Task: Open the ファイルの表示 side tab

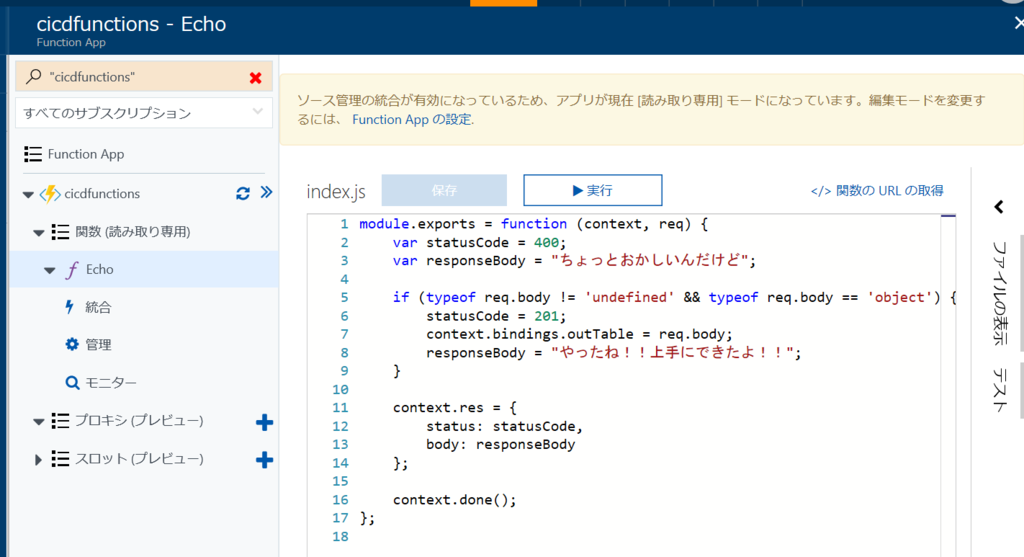Action: 1000,293
